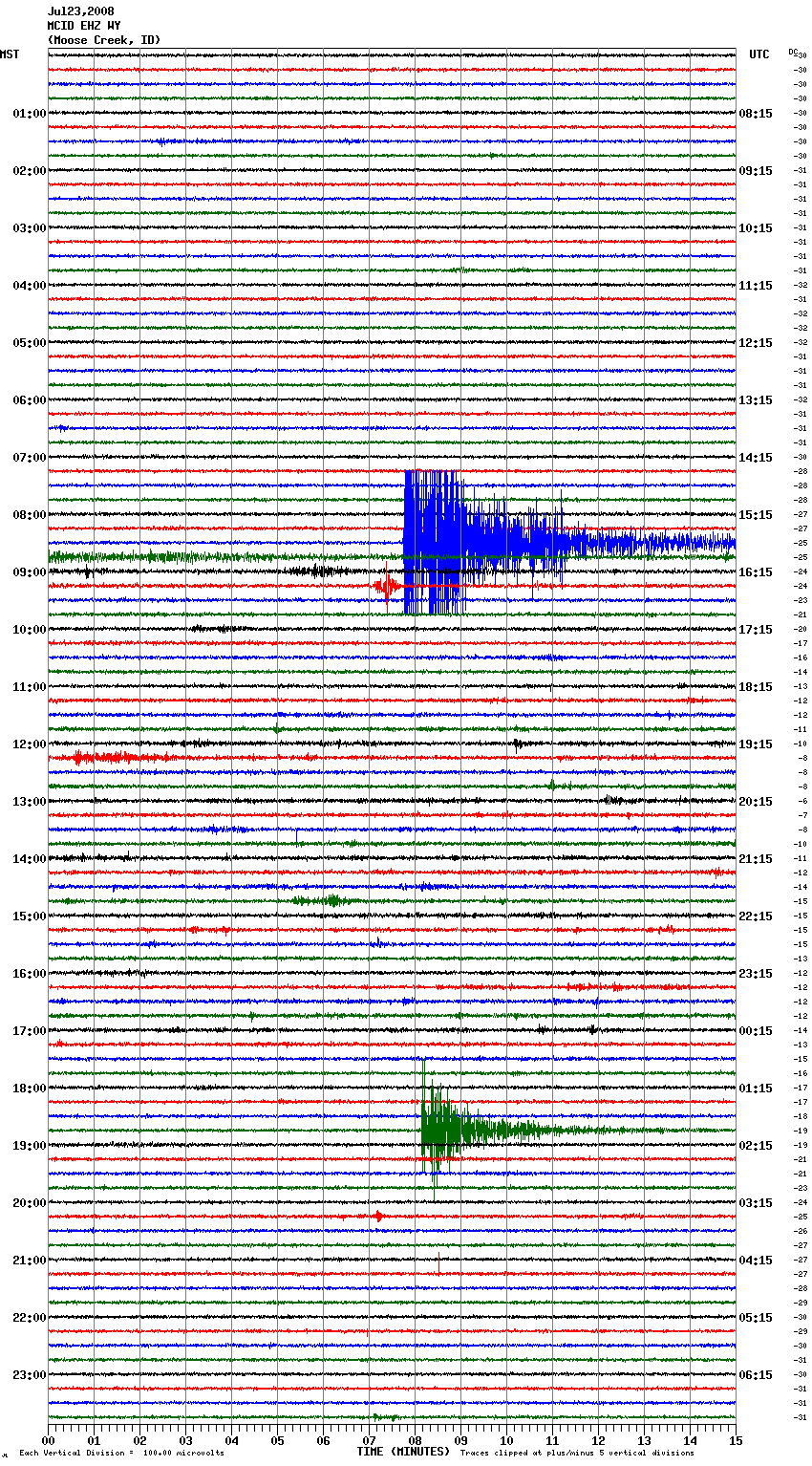The image size is (812, 1466).
Task: Select the 09:00 MST time label
Action: [30, 572]
